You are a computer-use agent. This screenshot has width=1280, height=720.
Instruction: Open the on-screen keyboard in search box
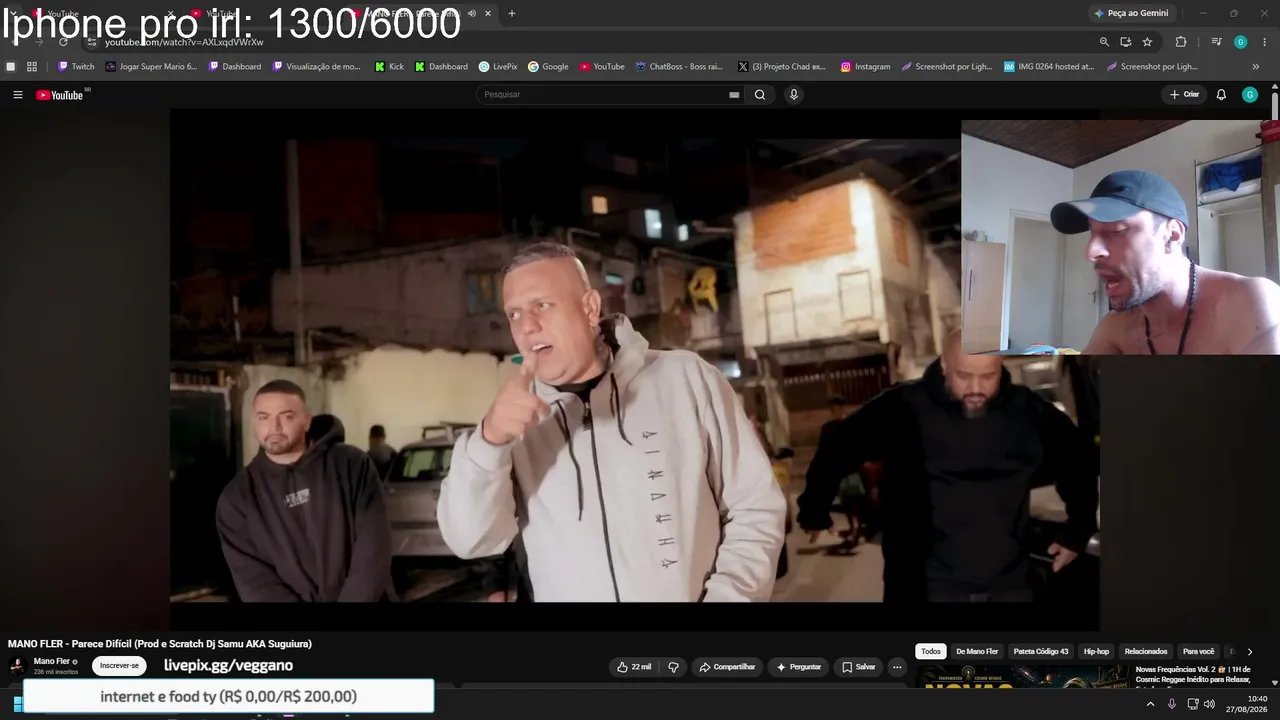coord(734,95)
